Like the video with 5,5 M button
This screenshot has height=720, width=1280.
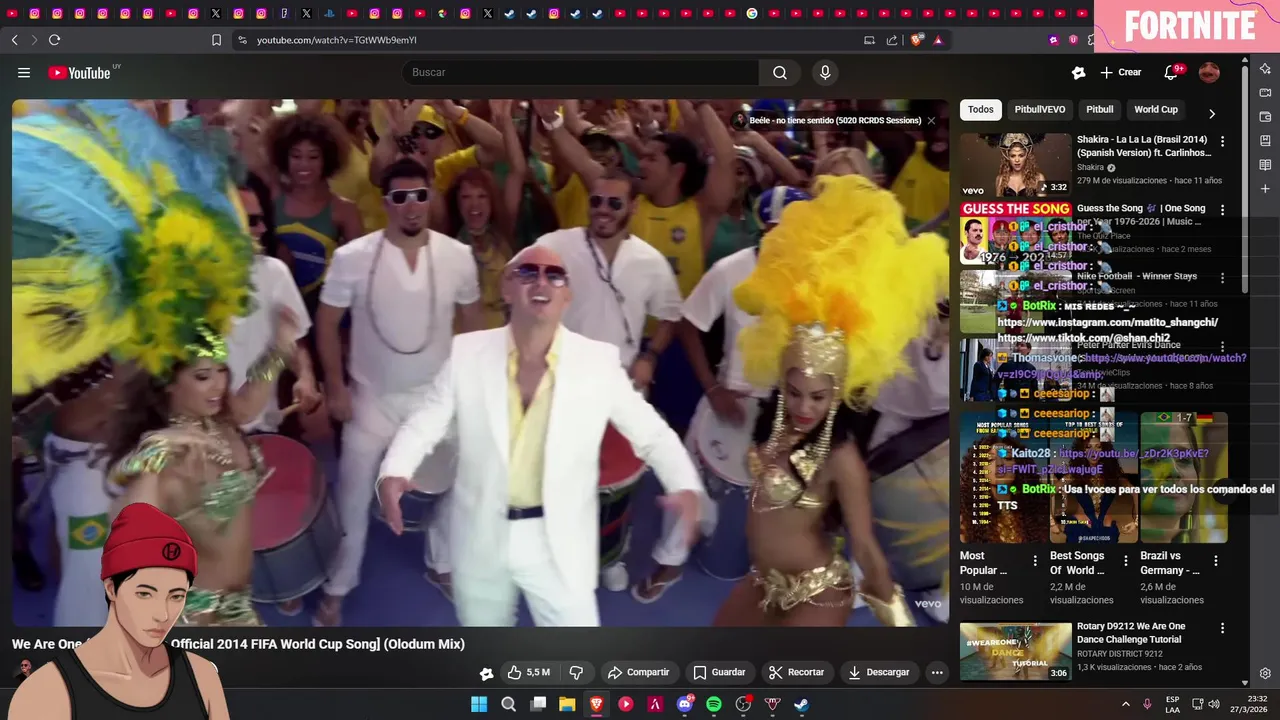(x=529, y=672)
